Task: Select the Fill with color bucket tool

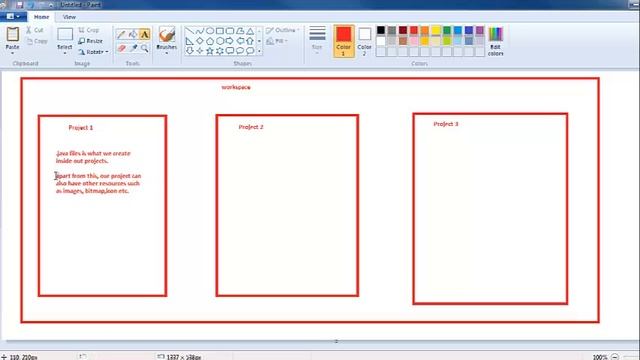Action: coord(133,35)
